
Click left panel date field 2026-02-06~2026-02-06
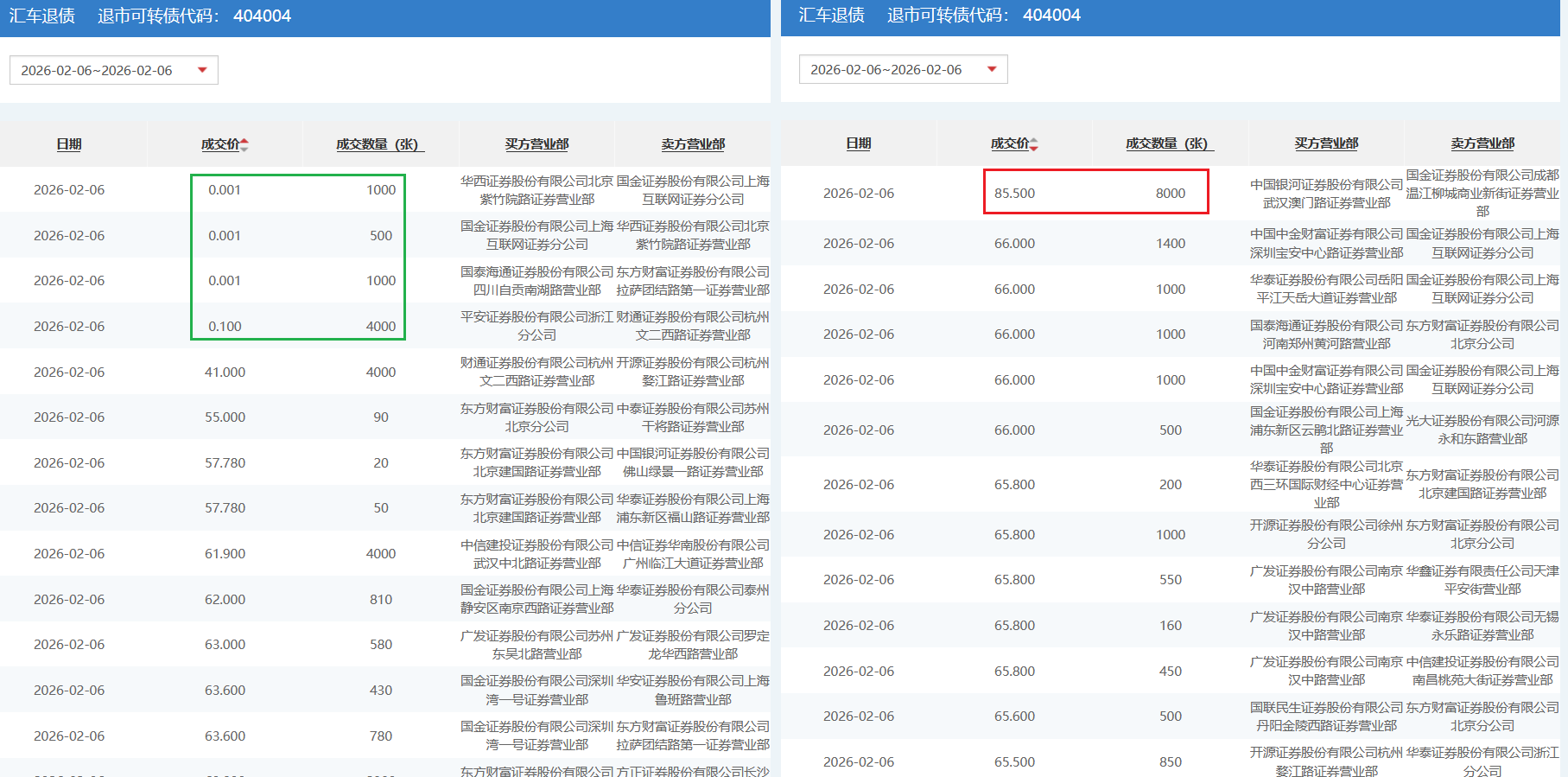[114, 70]
